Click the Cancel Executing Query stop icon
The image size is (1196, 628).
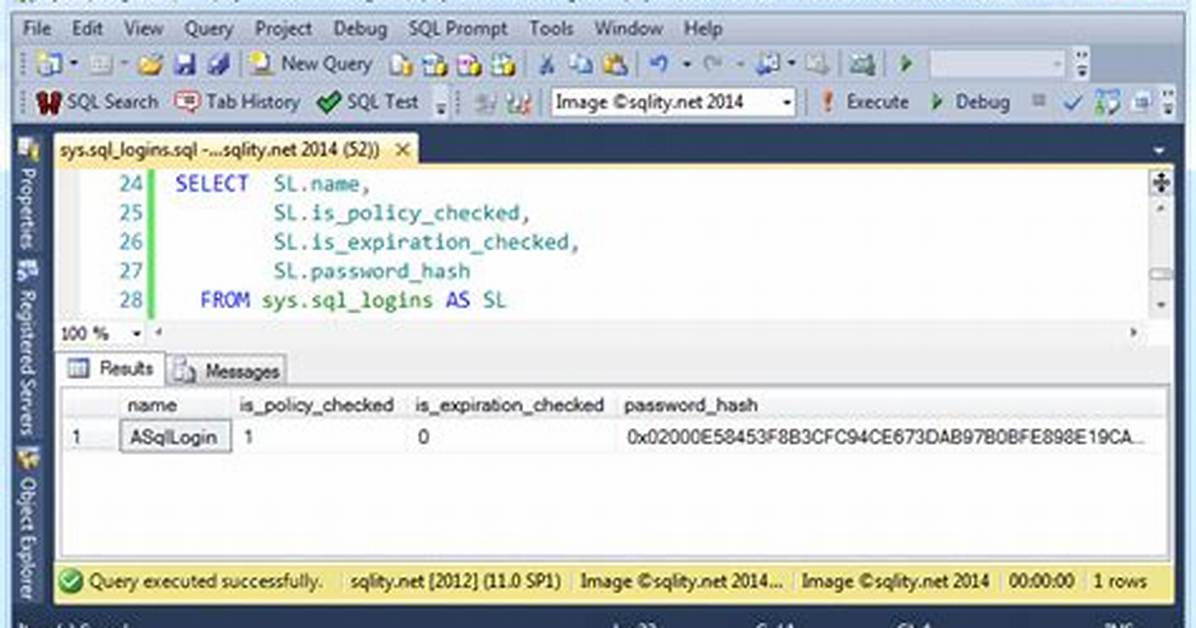pyautogui.click(x=1038, y=101)
